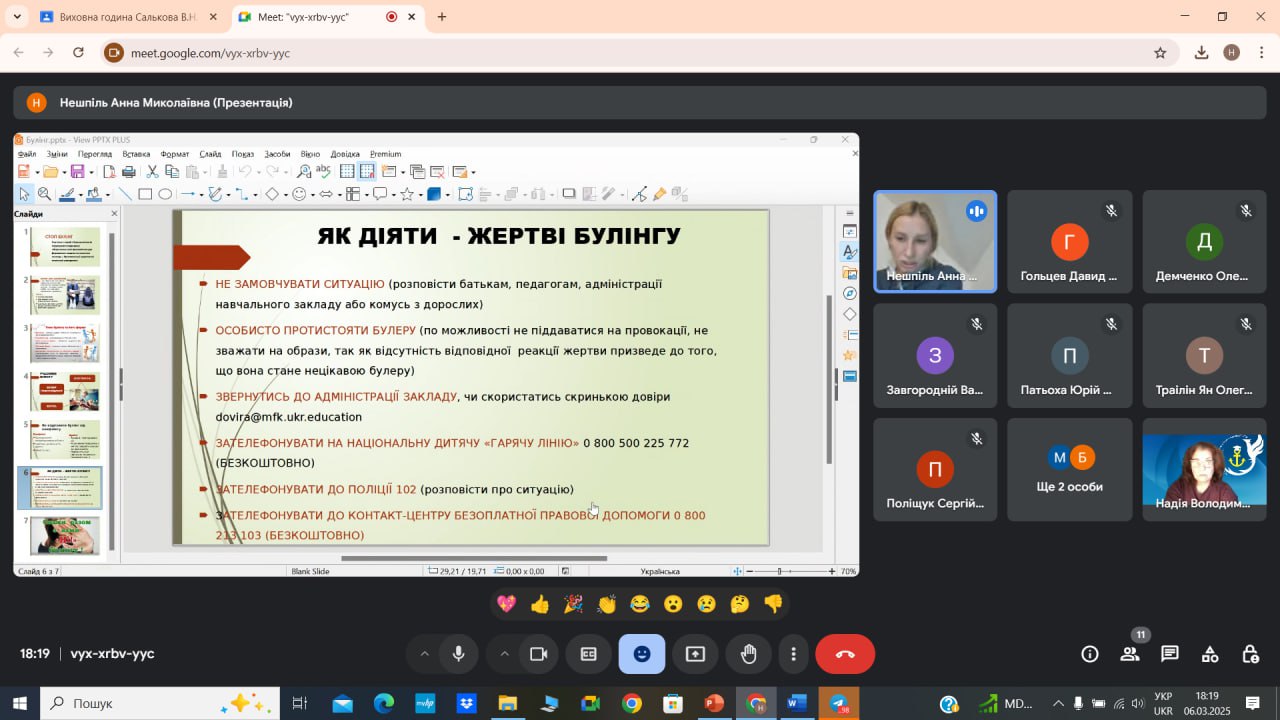Open the three-dot more options menu
This screenshot has width=1280, height=720.
point(794,654)
